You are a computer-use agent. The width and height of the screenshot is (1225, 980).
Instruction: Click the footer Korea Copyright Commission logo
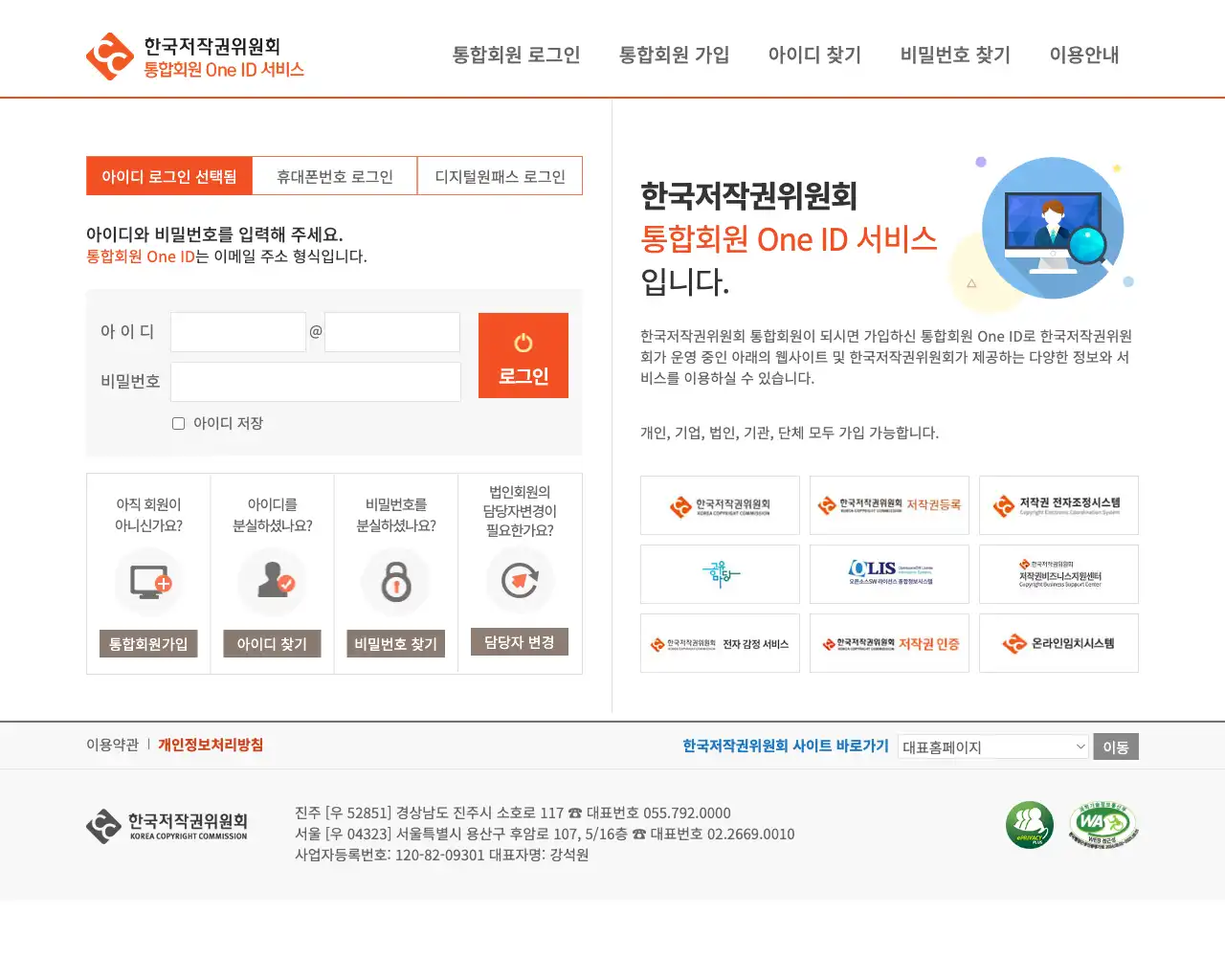[167, 826]
